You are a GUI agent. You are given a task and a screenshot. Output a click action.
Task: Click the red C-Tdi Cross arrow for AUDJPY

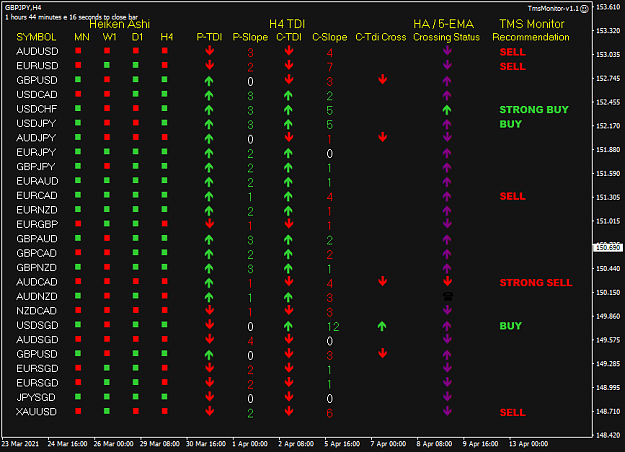[383, 138]
